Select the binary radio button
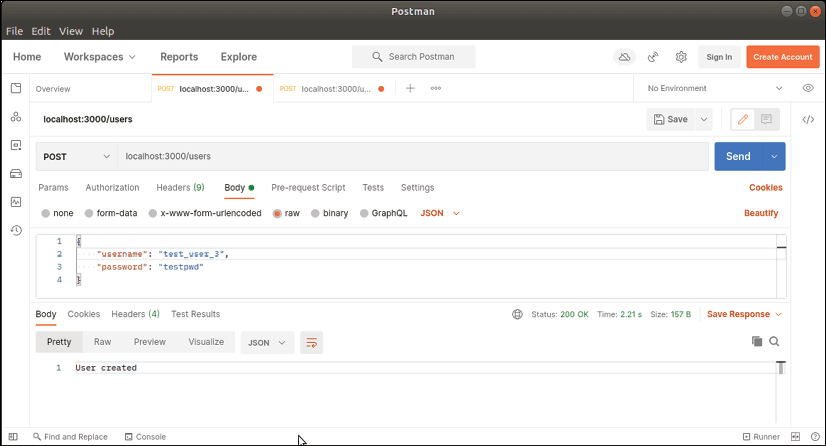826x446 pixels. click(x=315, y=213)
